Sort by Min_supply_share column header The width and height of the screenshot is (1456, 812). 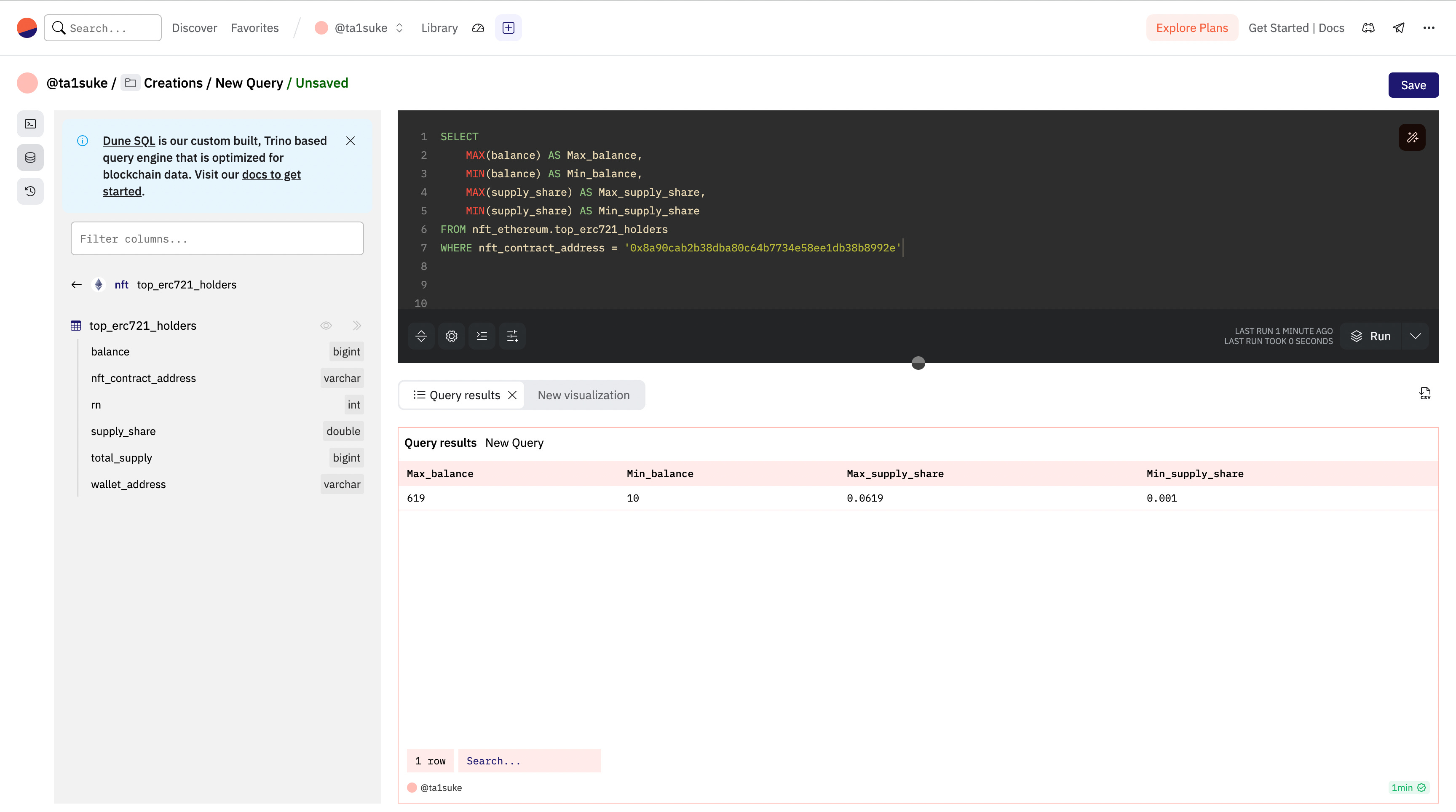click(1195, 473)
